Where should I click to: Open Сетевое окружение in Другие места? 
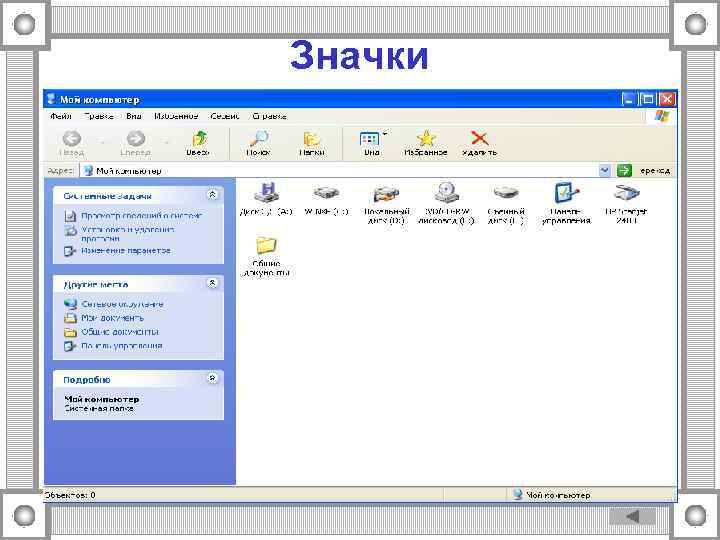pyautogui.click(x=122, y=304)
